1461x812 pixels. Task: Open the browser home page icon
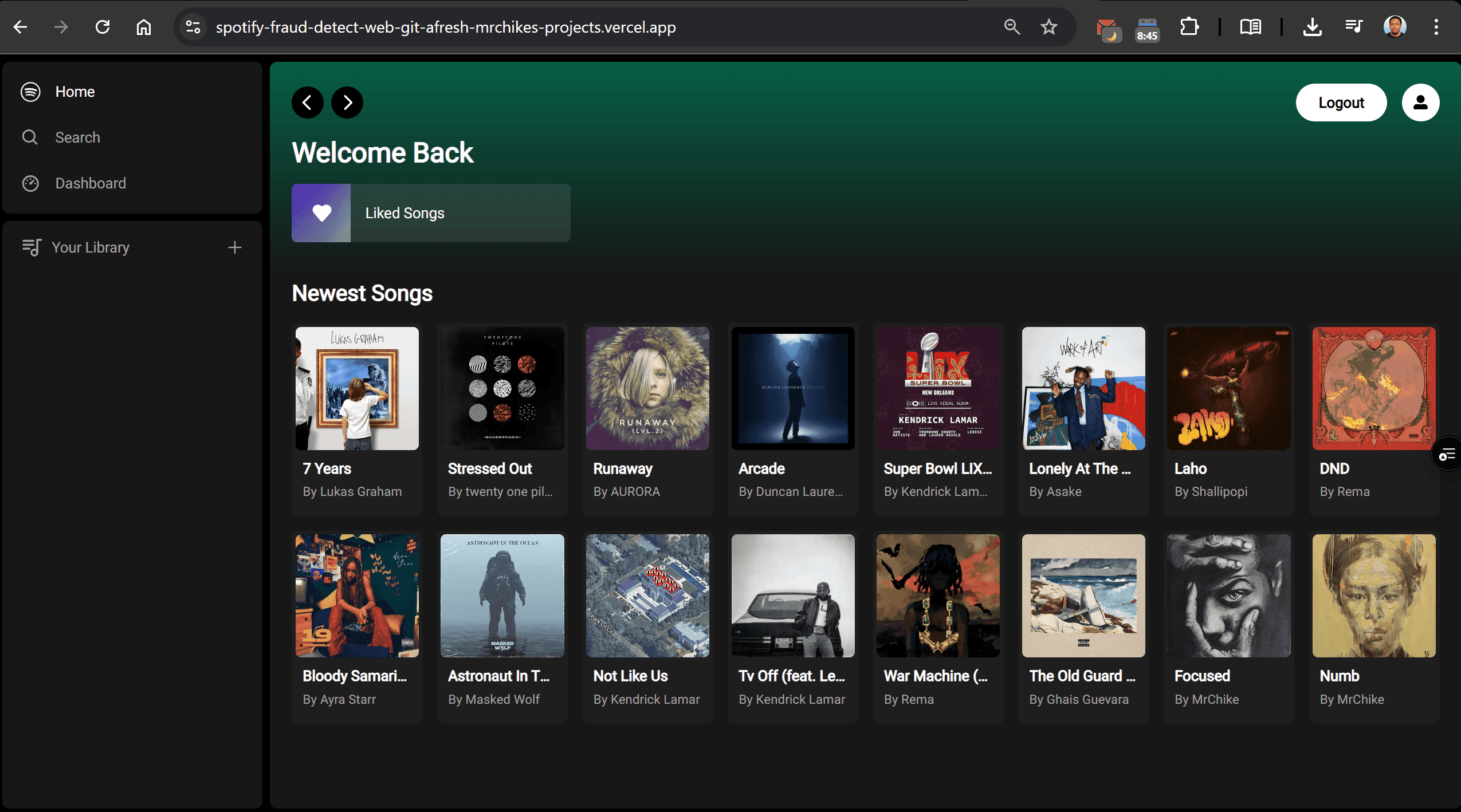[143, 27]
